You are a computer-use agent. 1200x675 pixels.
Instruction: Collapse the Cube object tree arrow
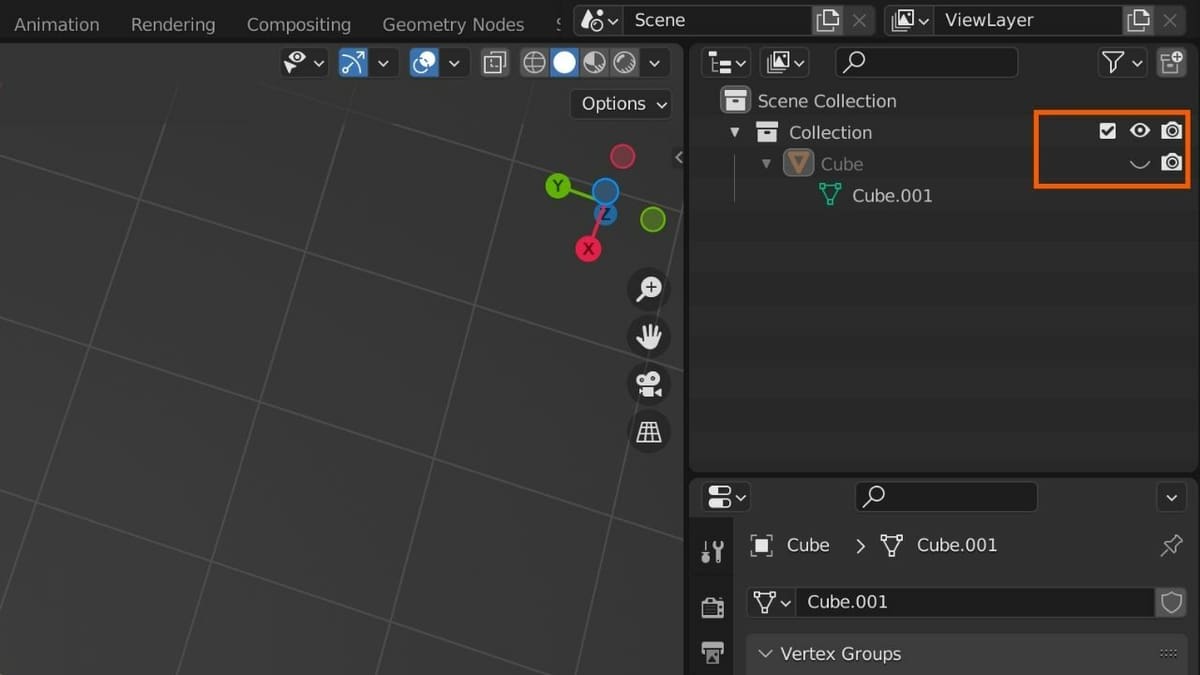point(767,163)
